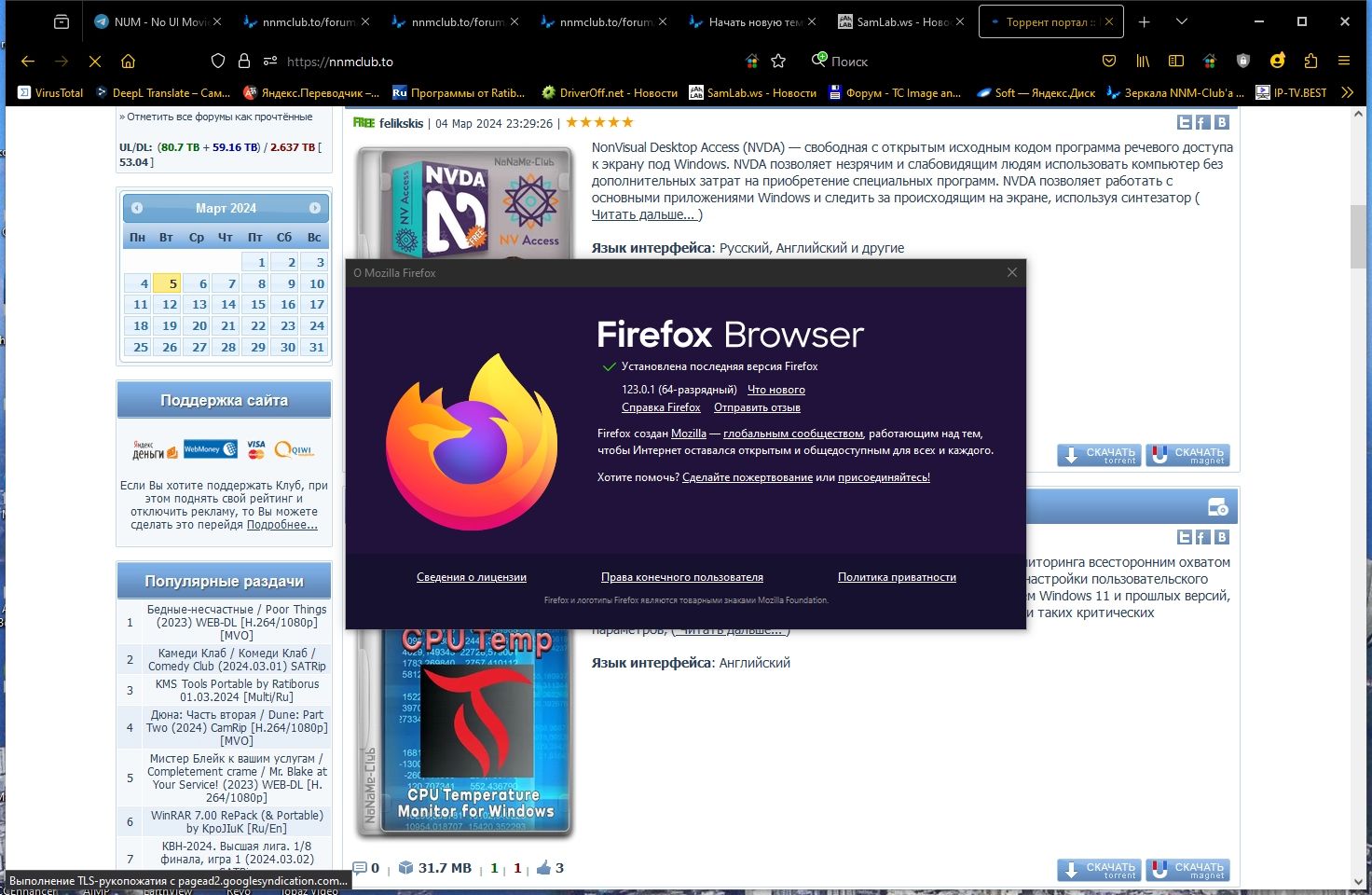Go to next month in the calendar
The height and width of the screenshot is (895, 1372).
tap(315, 207)
